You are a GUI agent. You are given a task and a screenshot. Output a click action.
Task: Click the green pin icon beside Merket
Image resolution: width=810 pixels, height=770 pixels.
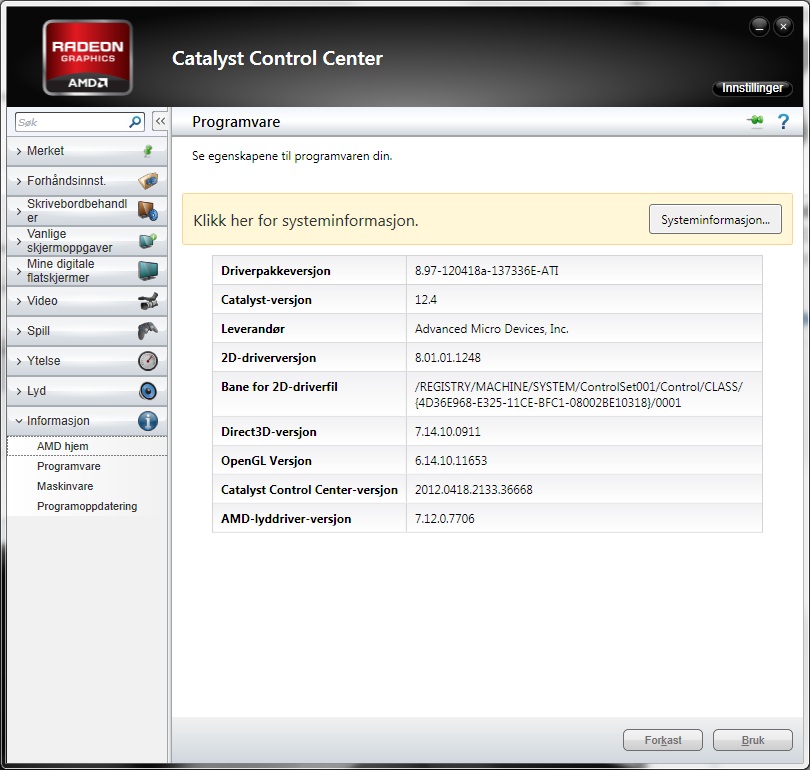click(x=148, y=151)
